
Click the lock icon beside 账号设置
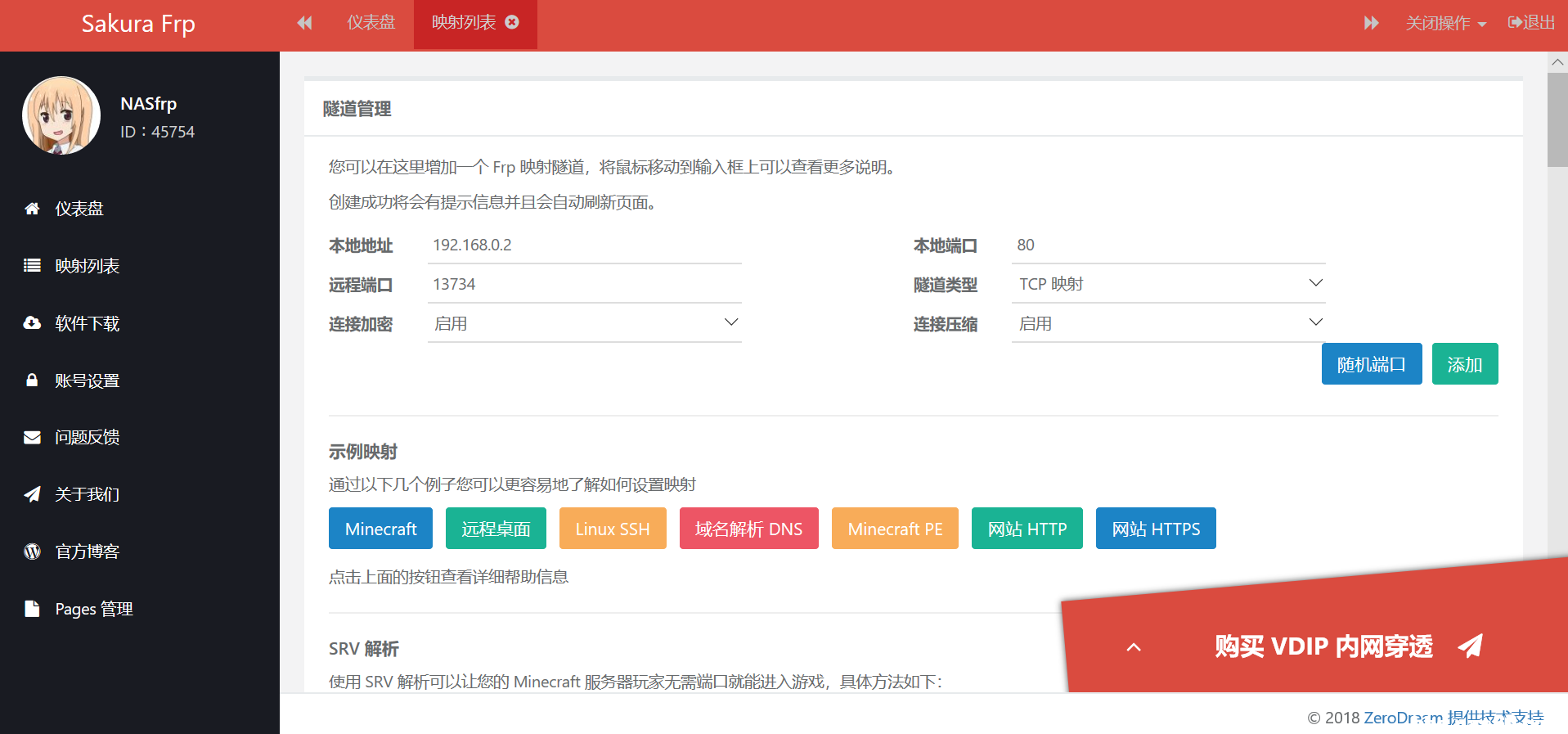tap(32, 380)
